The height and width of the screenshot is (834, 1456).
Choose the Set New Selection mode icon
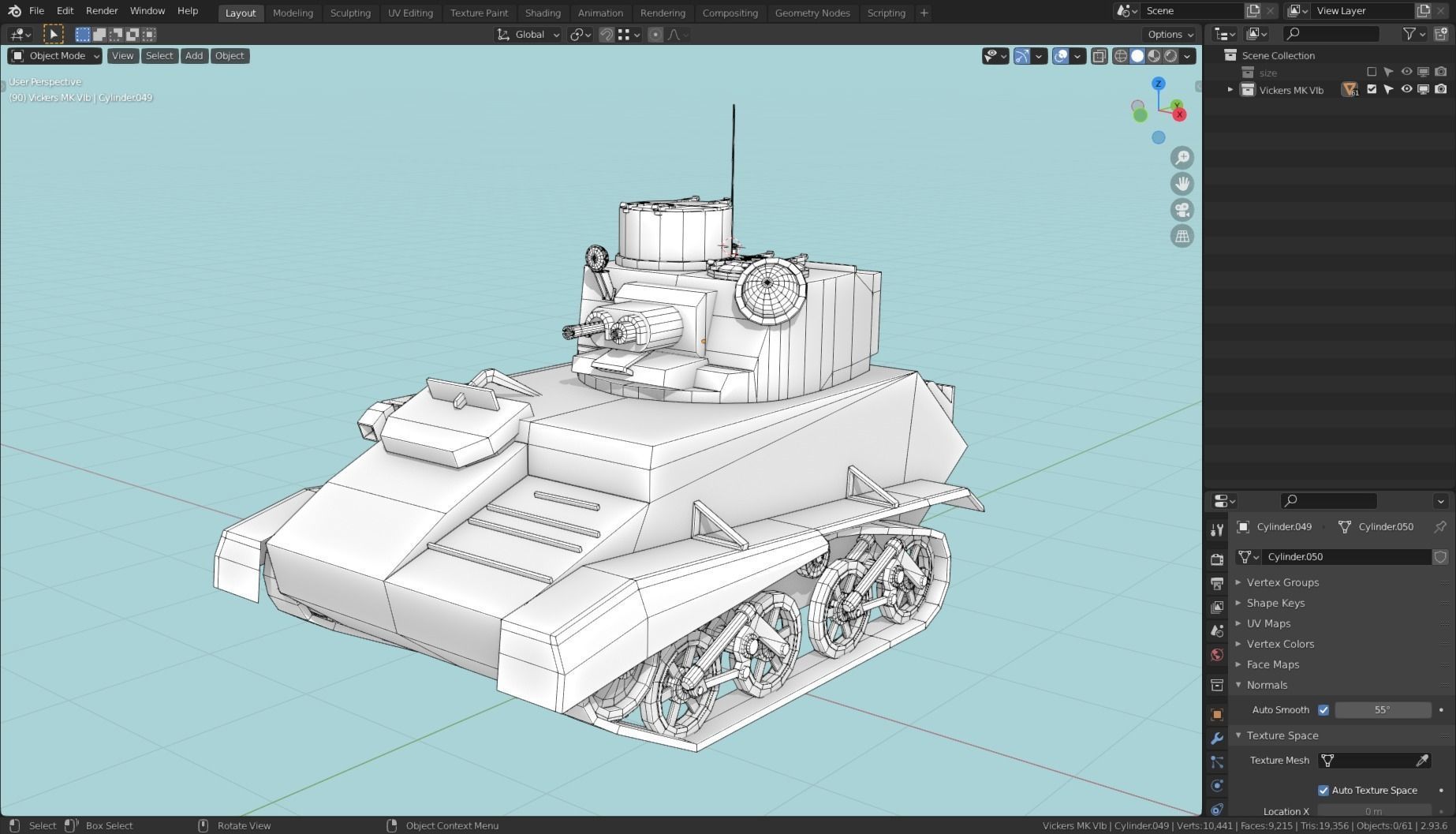pos(83,34)
